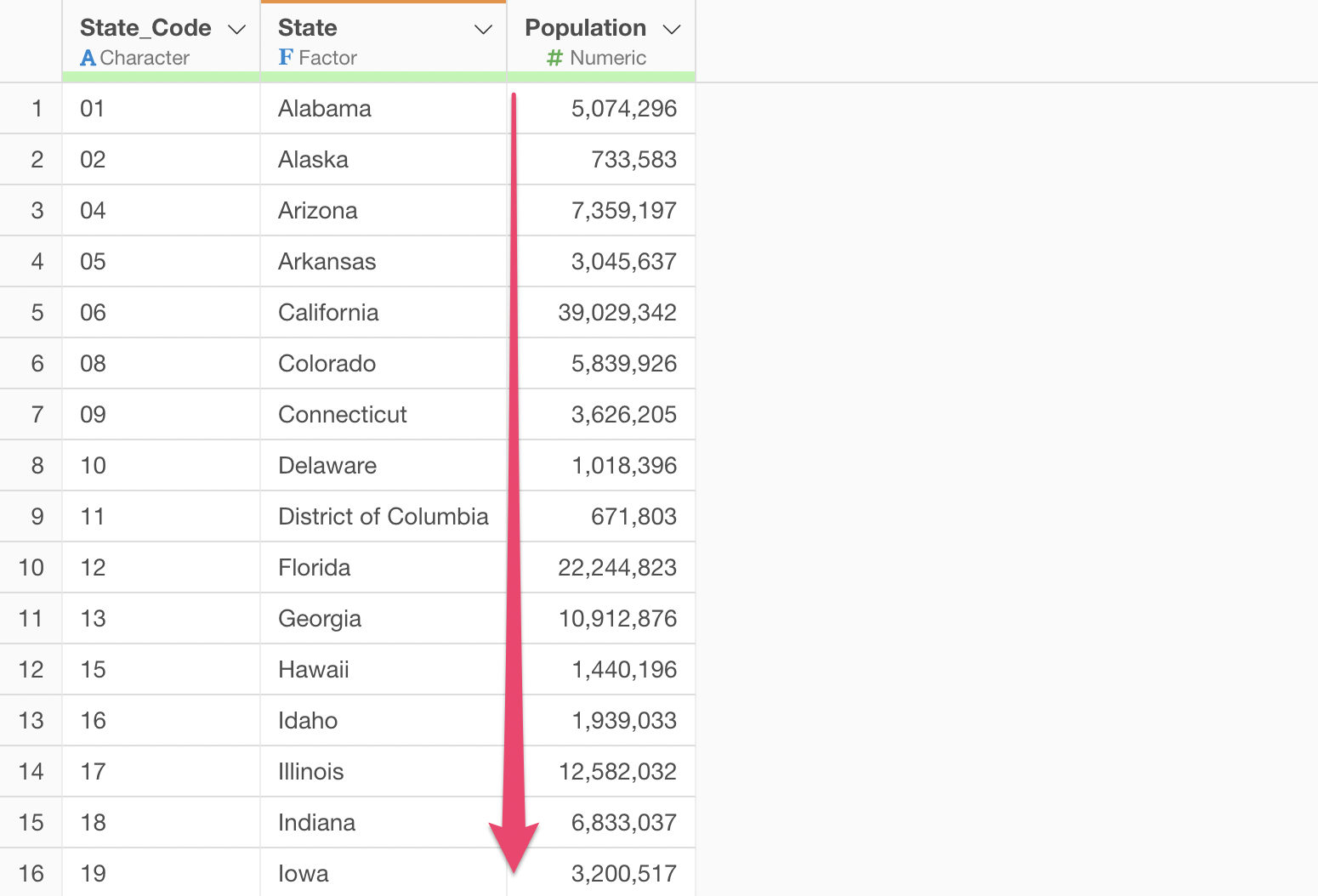Click the Hawaii cell
This screenshot has width=1318, height=896.
(314, 670)
